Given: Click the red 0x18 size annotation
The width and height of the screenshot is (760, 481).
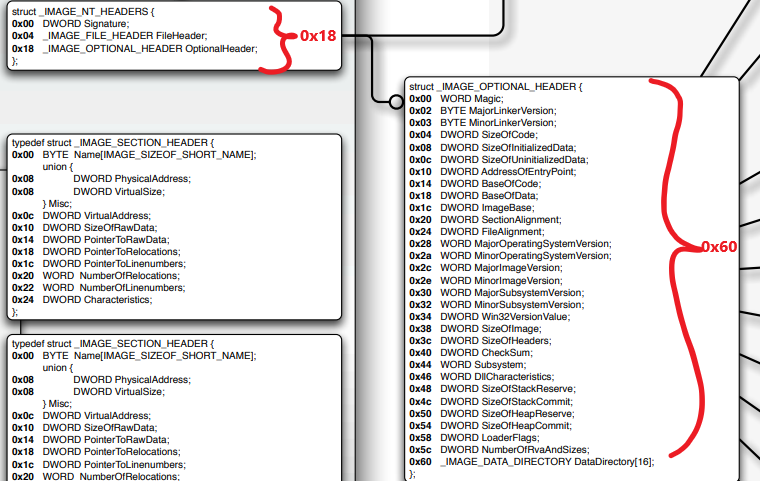Looking at the screenshot, I should tap(317, 35).
